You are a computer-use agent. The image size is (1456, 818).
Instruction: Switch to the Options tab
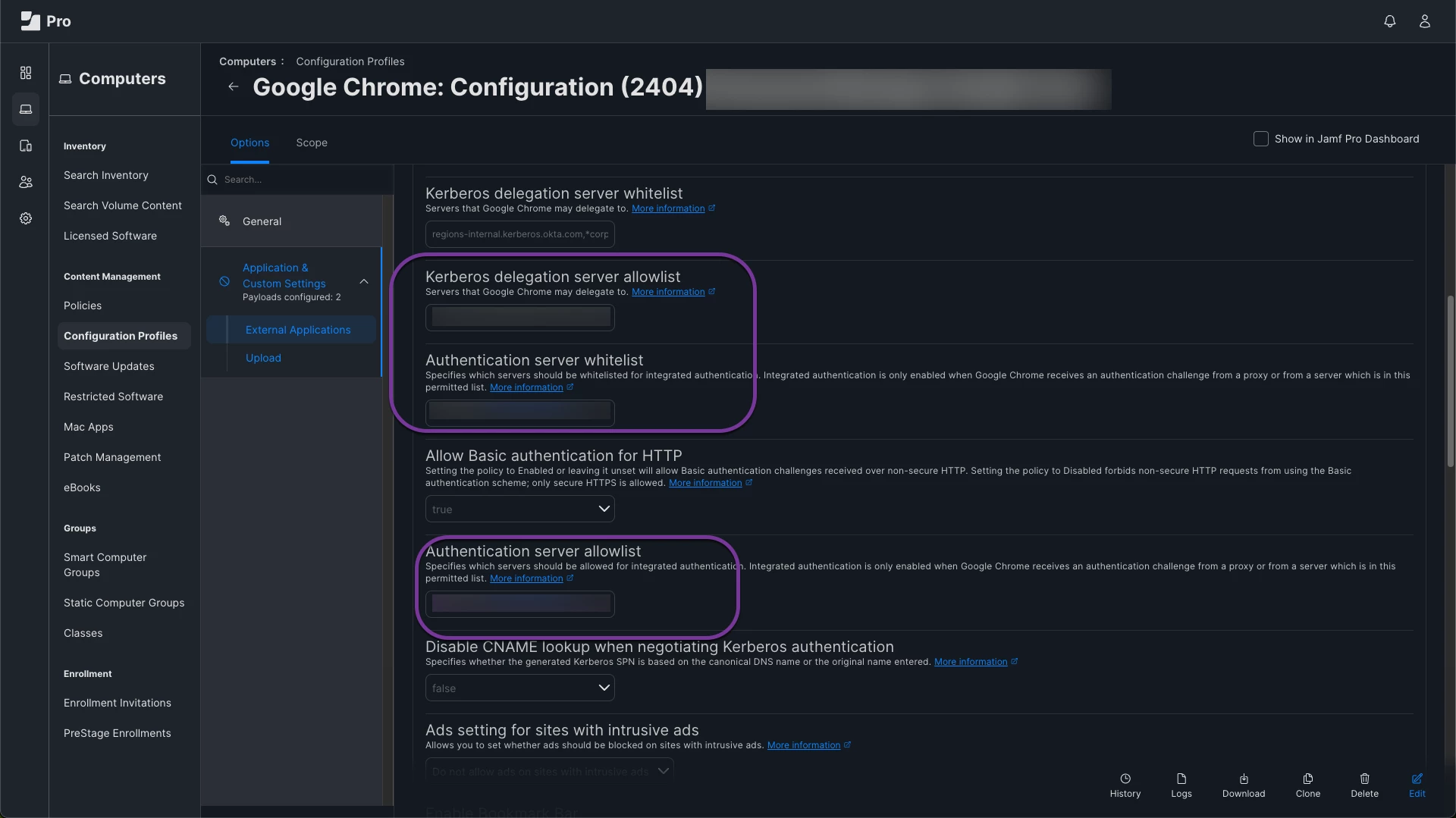(x=249, y=143)
